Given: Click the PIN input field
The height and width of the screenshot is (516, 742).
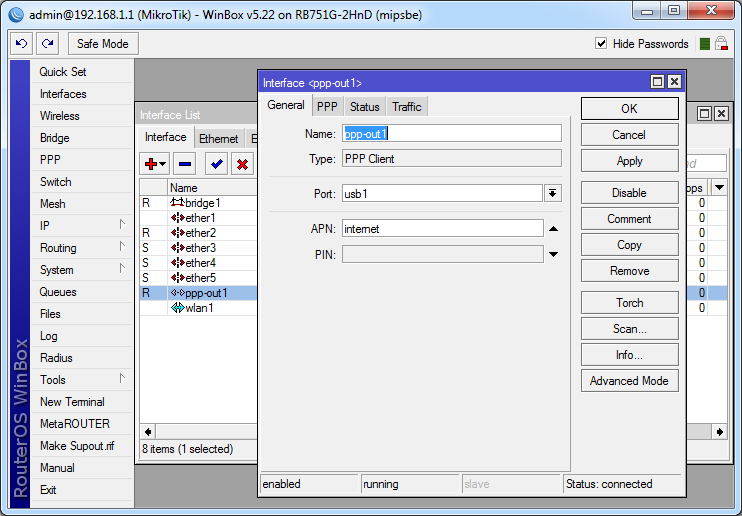Looking at the screenshot, I should point(442,254).
